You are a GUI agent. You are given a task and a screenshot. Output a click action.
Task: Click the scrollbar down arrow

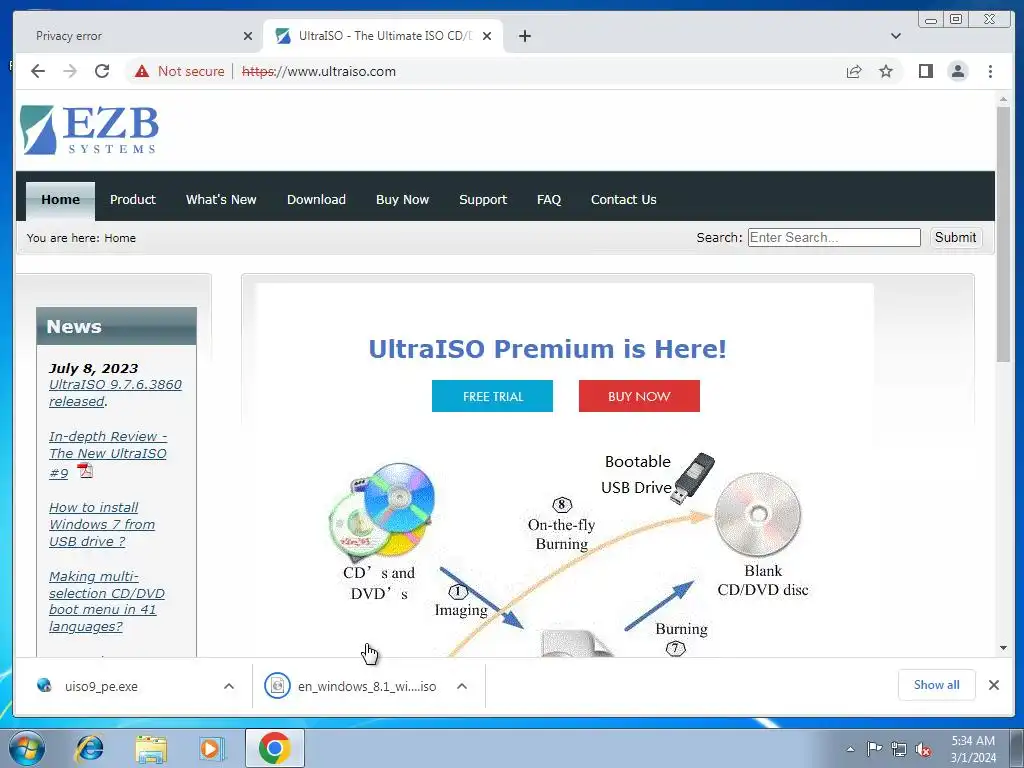1003,648
